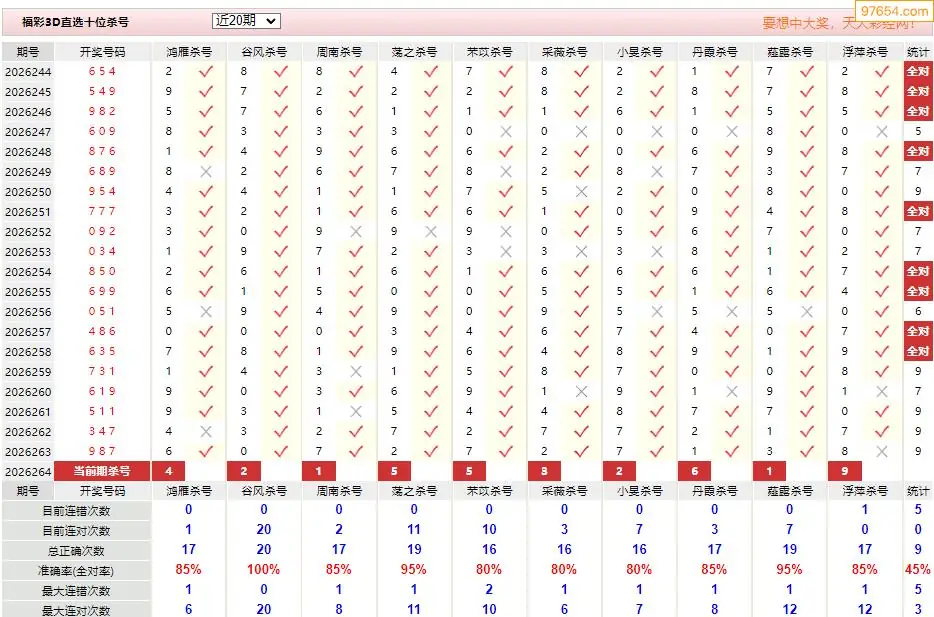Viewport: 934px width, 617px height.
Task: Open the 97654.com watermark link
Action: point(894,11)
